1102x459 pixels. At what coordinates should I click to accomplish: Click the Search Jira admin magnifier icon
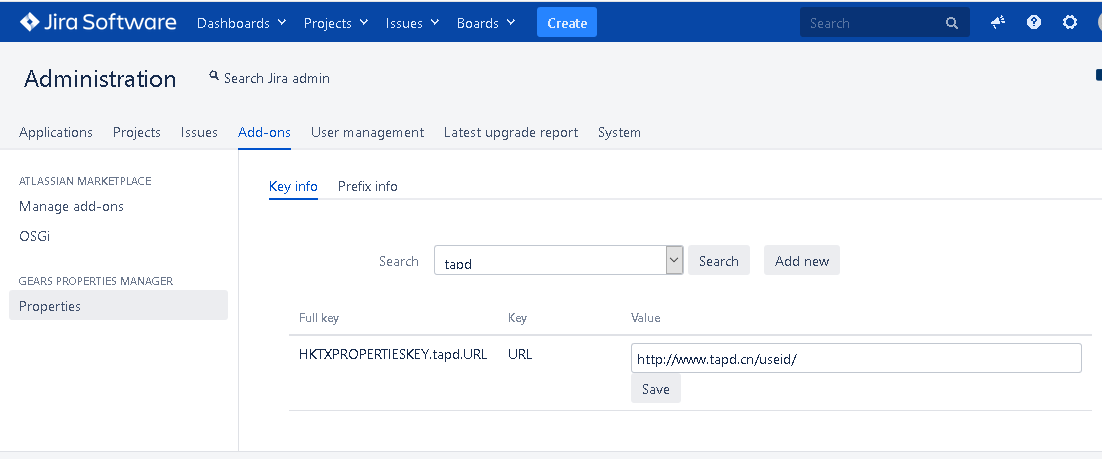pyautogui.click(x=214, y=77)
